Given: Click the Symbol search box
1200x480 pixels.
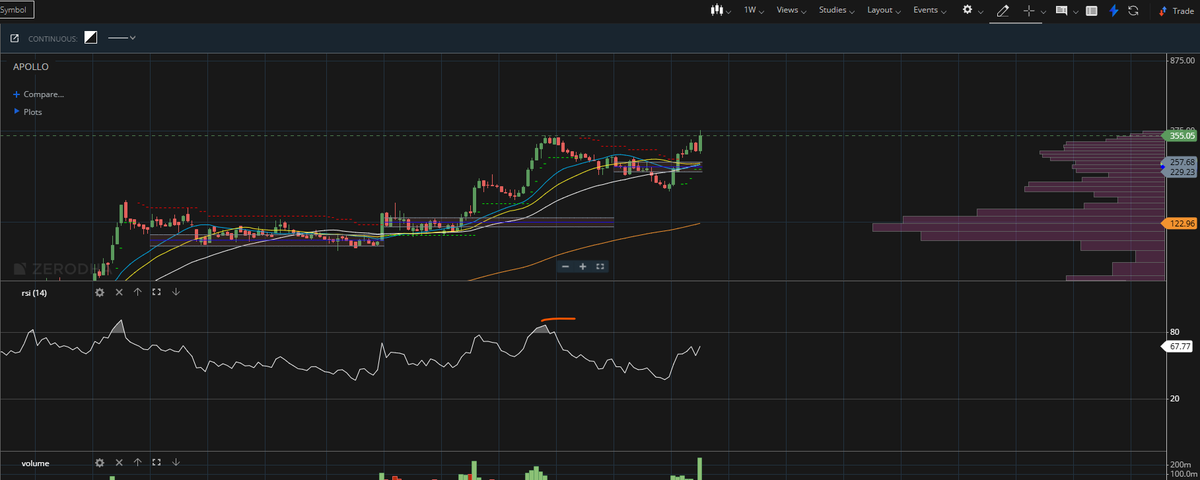Looking at the screenshot, I should pos(18,10).
